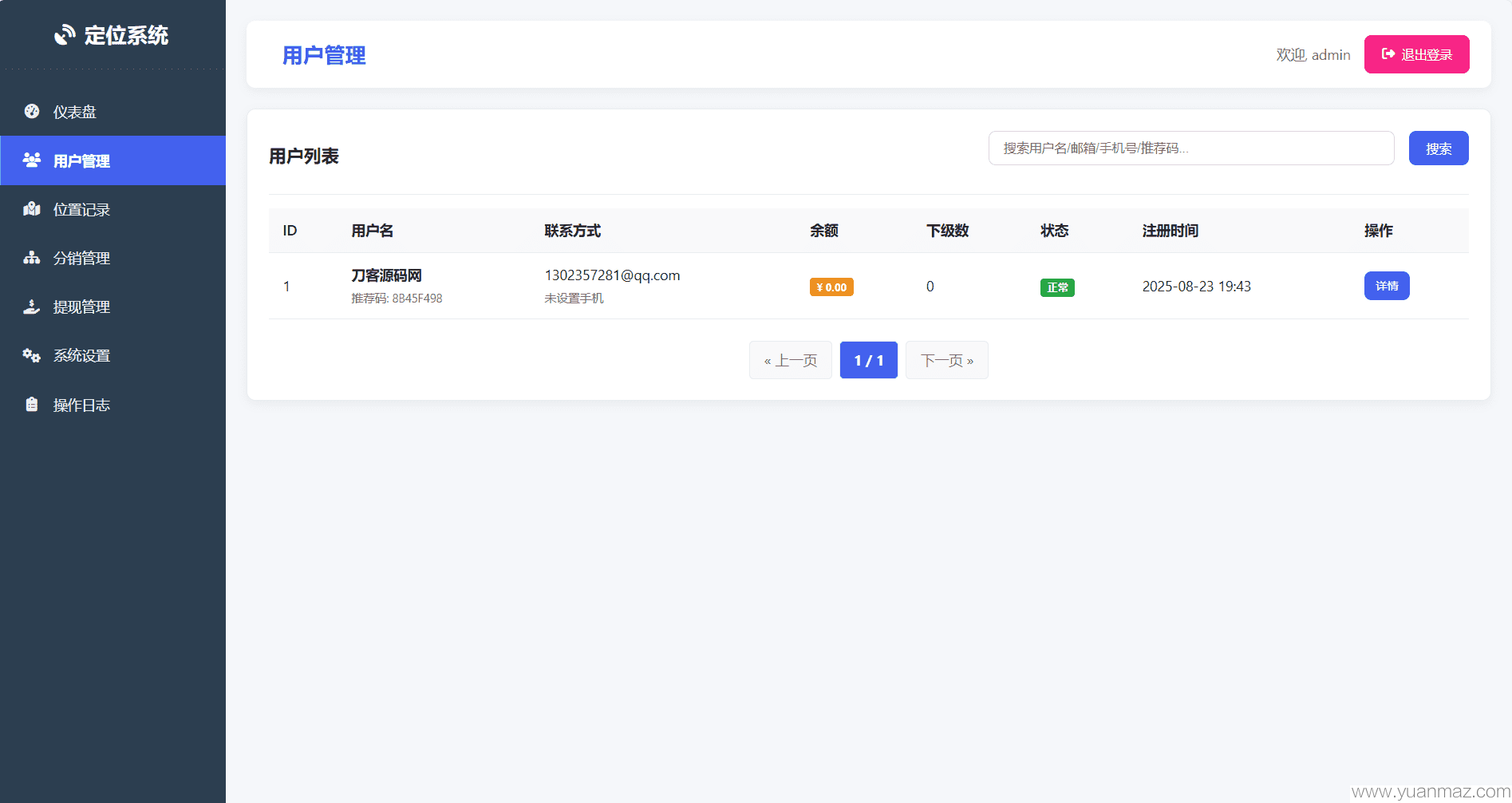Click the 退出登录 logout button
This screenshot has width=1512, height=803.
(1416, 54)
